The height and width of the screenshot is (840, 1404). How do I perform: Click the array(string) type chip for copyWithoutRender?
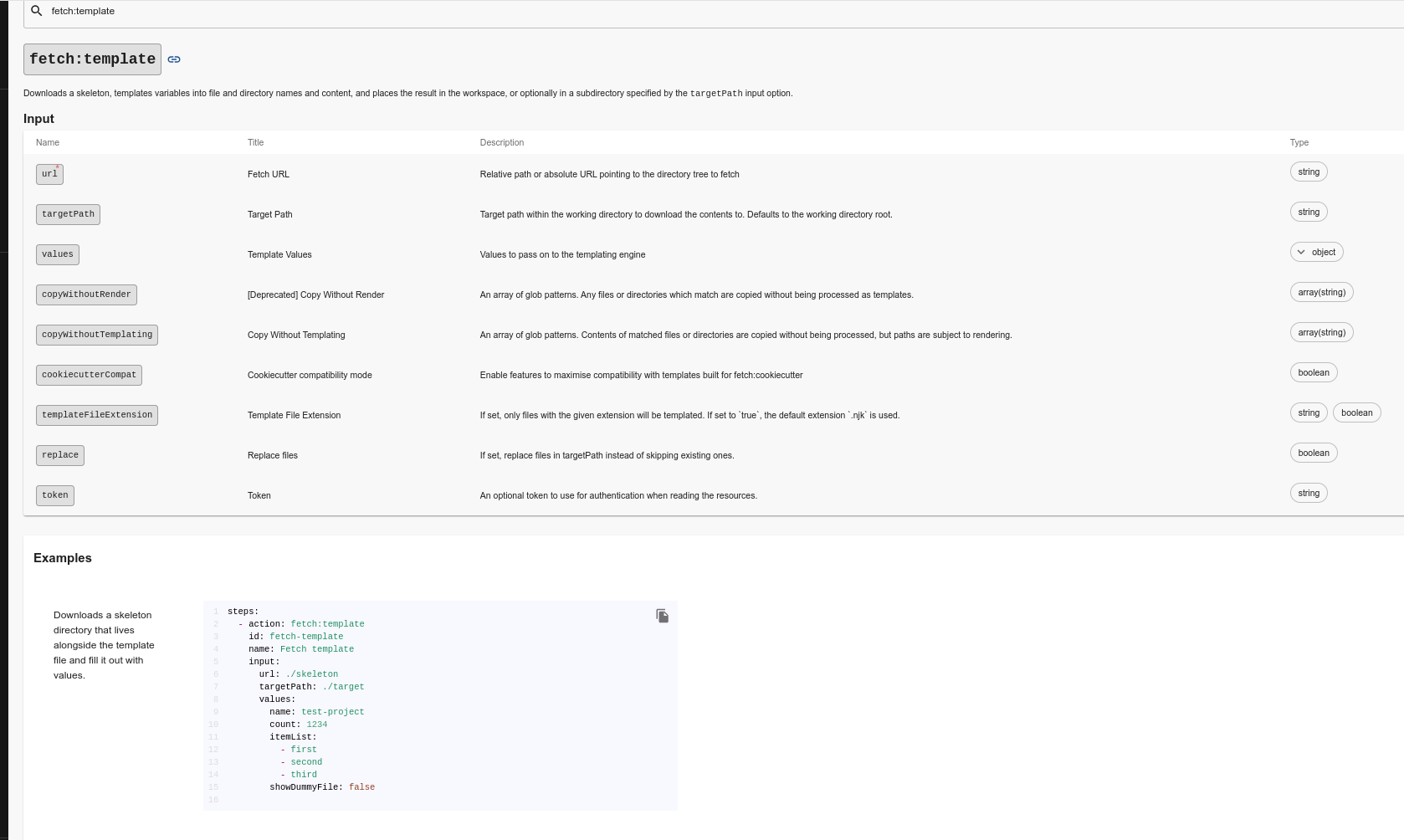pyautogui.click(x=1321, y=292)
